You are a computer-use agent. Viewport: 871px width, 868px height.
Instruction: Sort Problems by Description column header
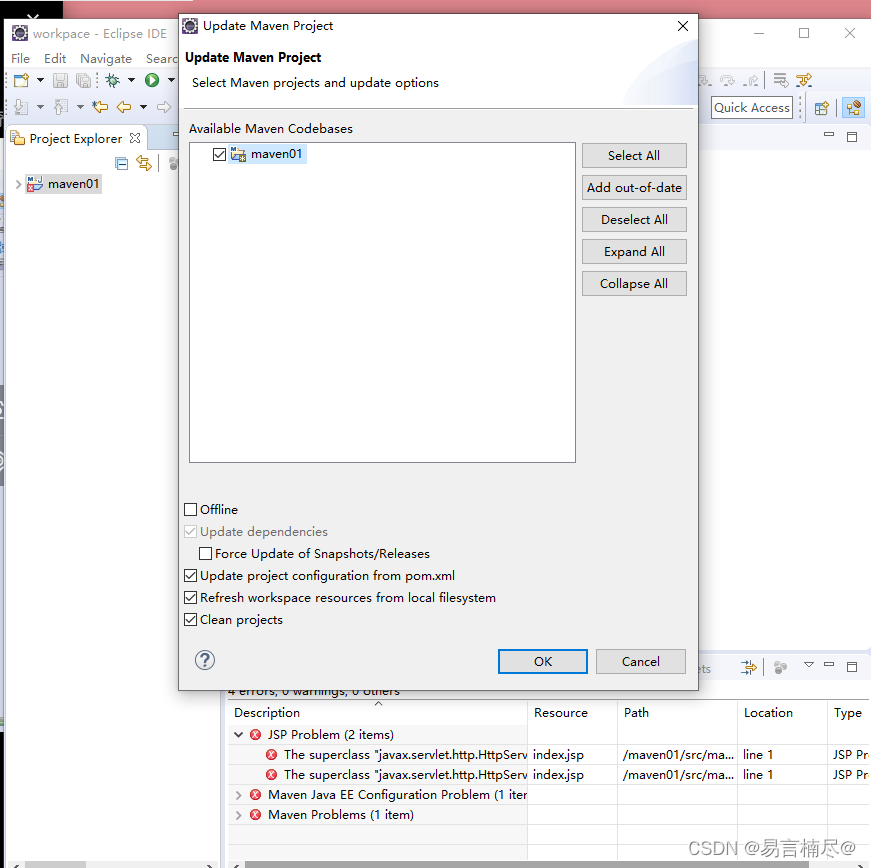(377, 713)
